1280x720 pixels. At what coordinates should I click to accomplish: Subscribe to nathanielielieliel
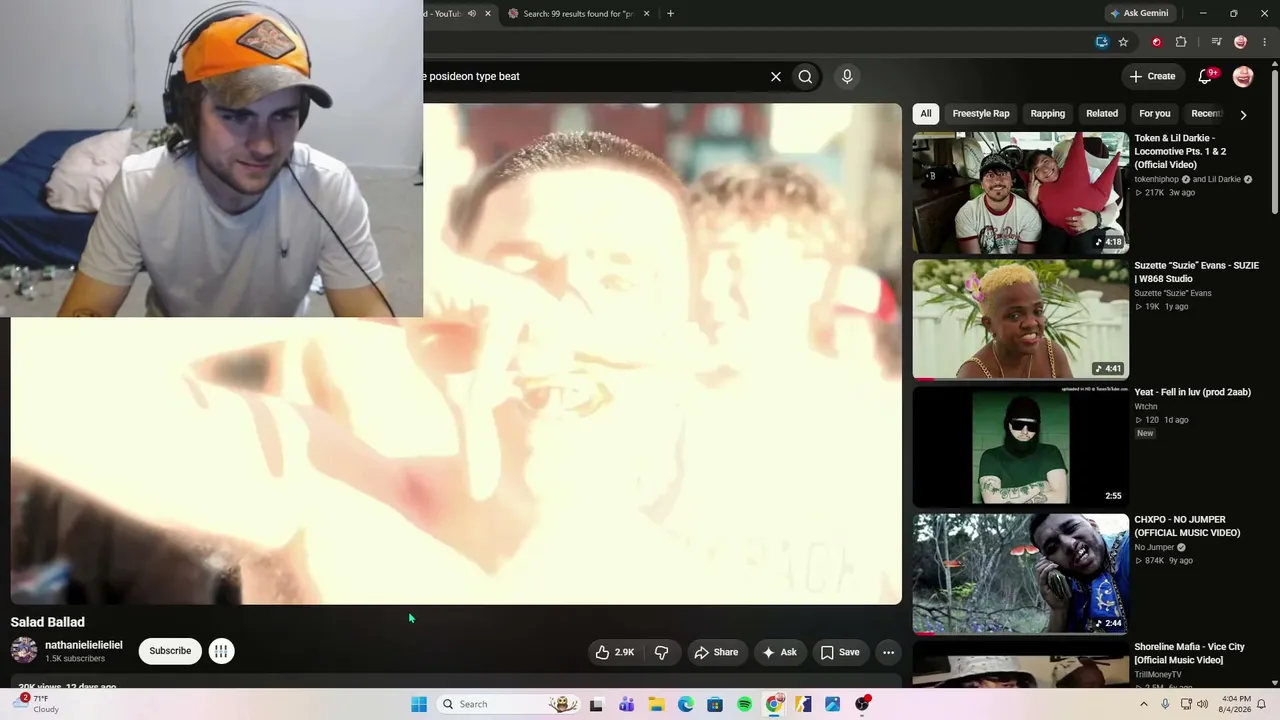point(170,651)
